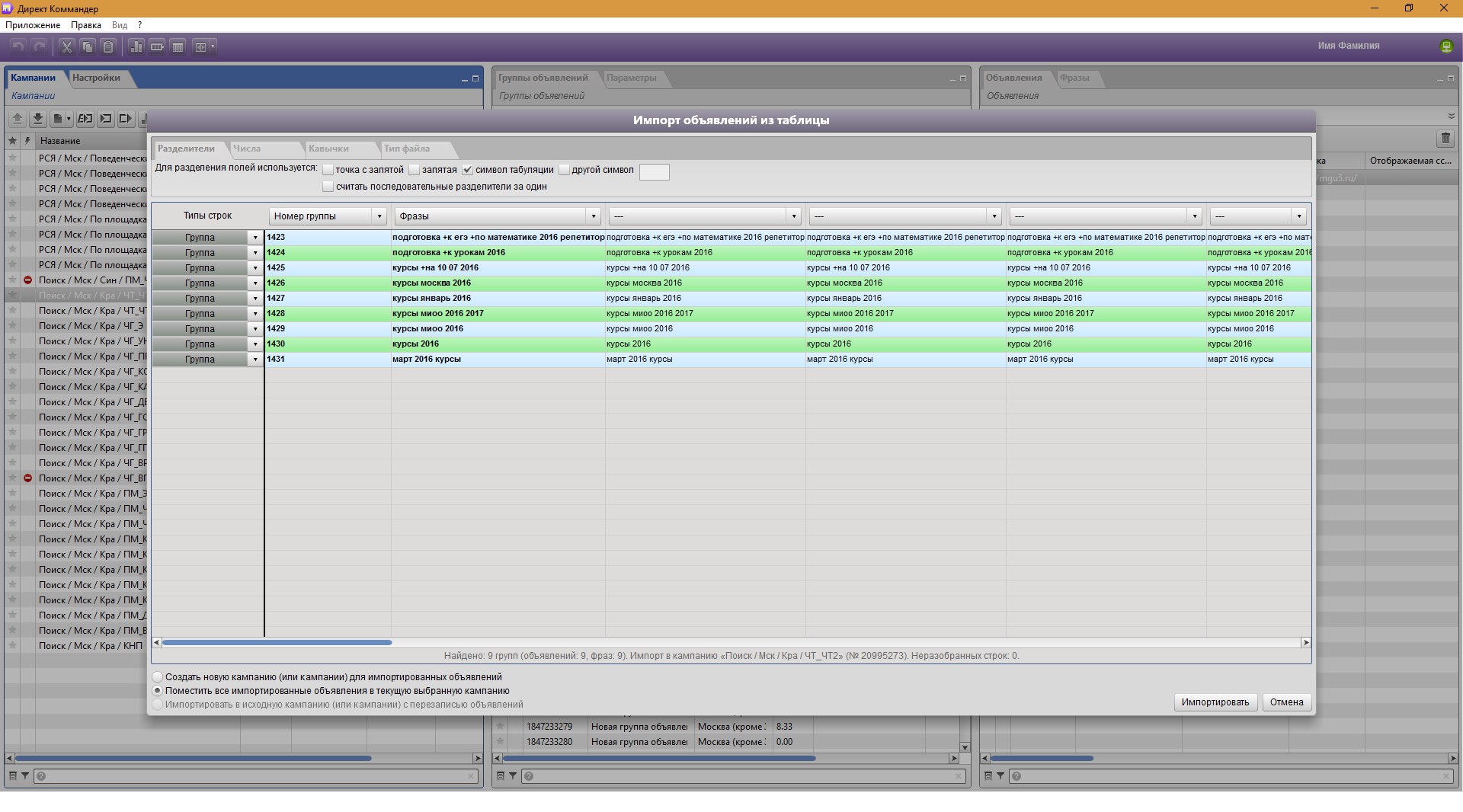
Task: Click the 'другой символ' text input field
Action: coord(654,172)
